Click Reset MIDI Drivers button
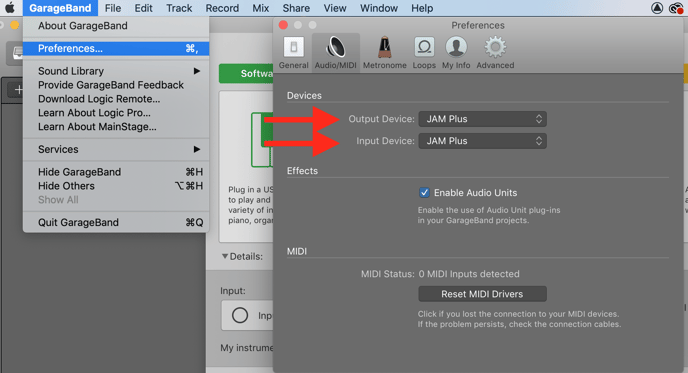 [482, 294]
